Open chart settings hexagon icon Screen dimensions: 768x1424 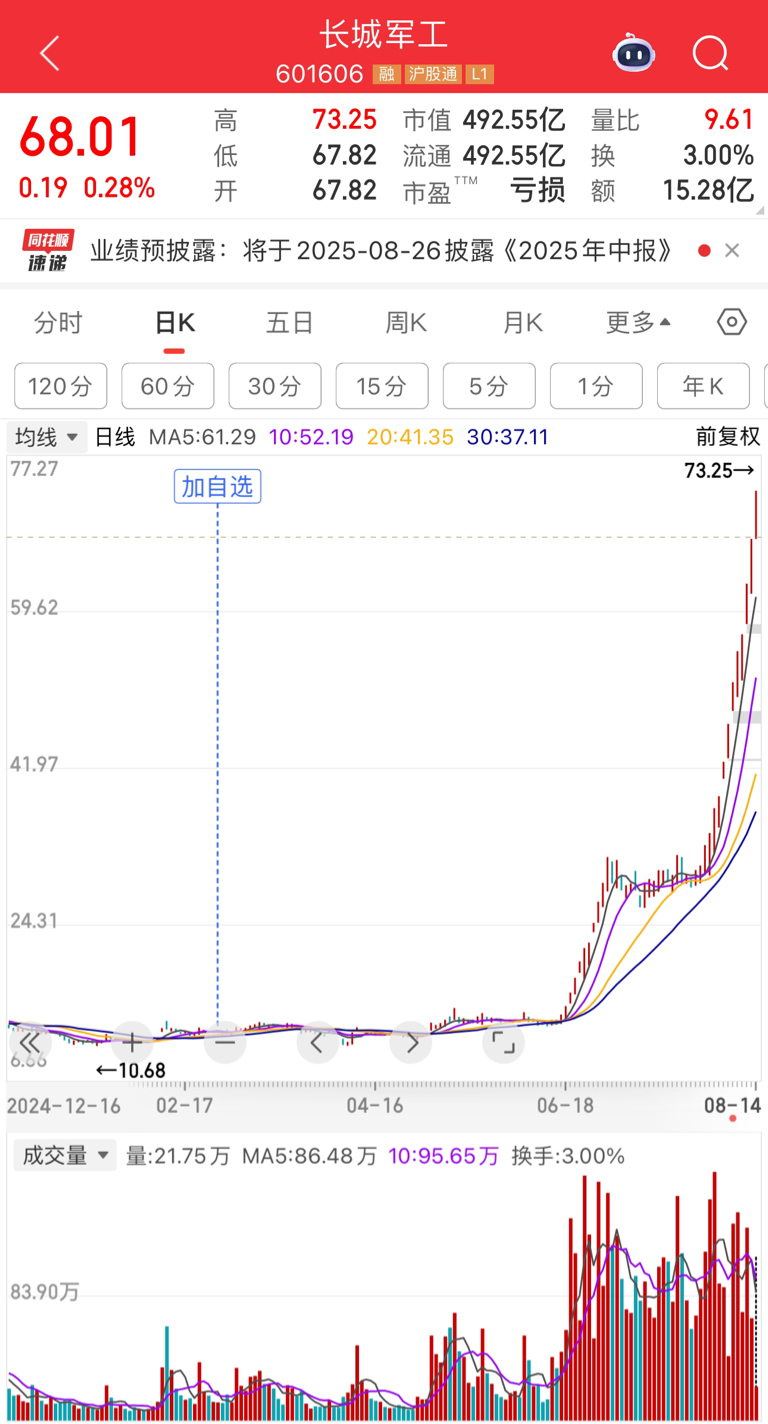click(732, 322)
